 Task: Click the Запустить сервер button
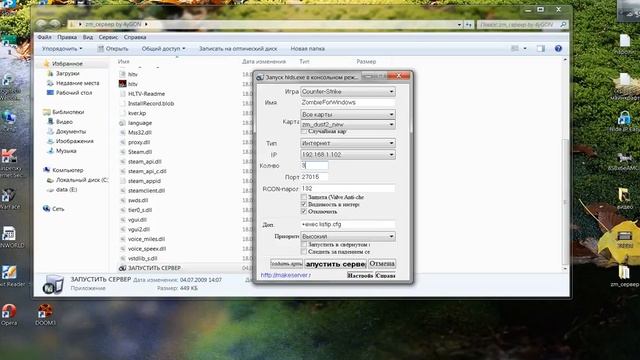(335, 264)
